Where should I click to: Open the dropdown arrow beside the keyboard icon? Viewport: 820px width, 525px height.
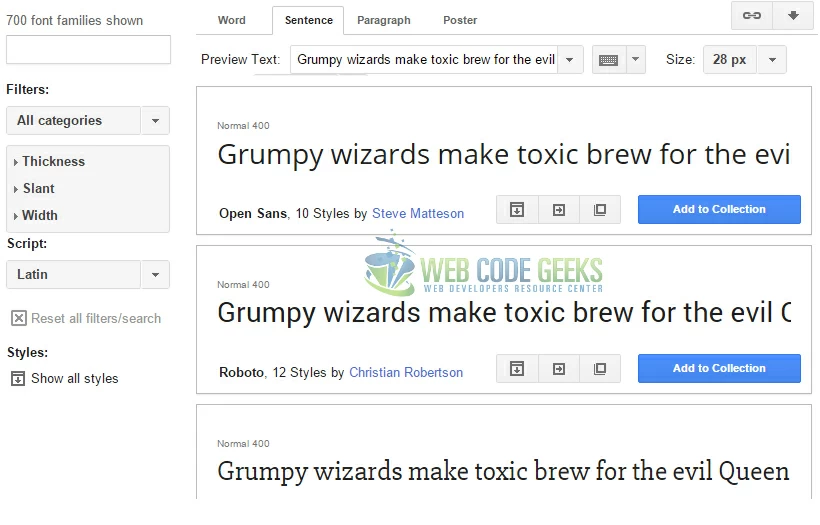point(636,60)
